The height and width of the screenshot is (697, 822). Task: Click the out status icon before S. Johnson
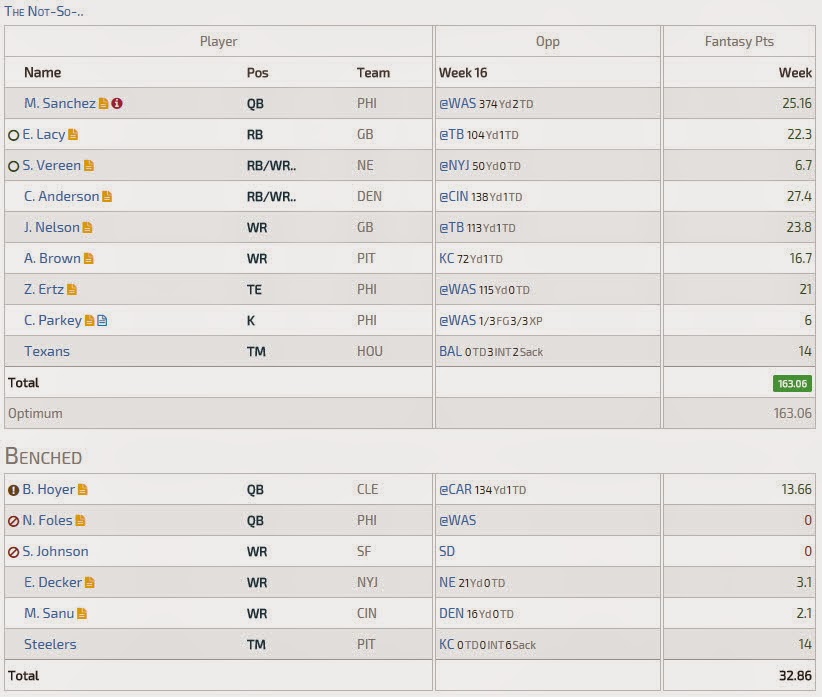14,552
